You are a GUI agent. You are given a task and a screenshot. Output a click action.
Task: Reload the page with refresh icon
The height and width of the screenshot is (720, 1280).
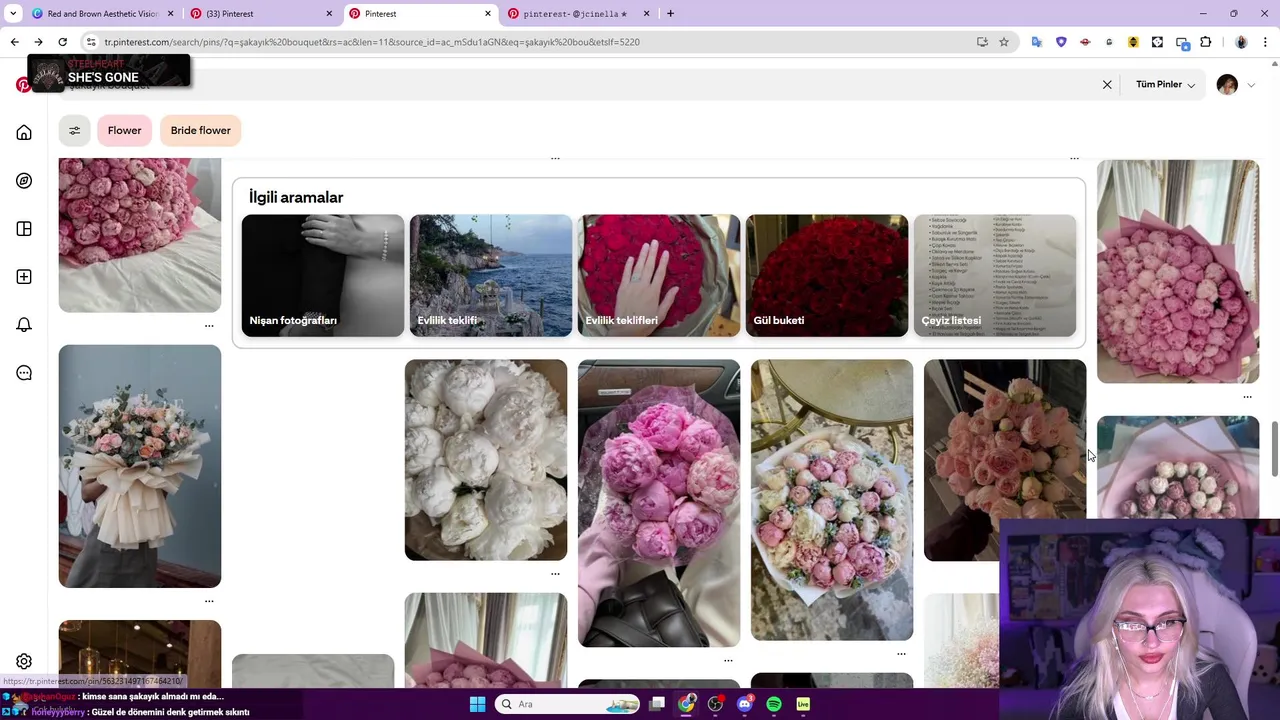click(x=62, y=42)
